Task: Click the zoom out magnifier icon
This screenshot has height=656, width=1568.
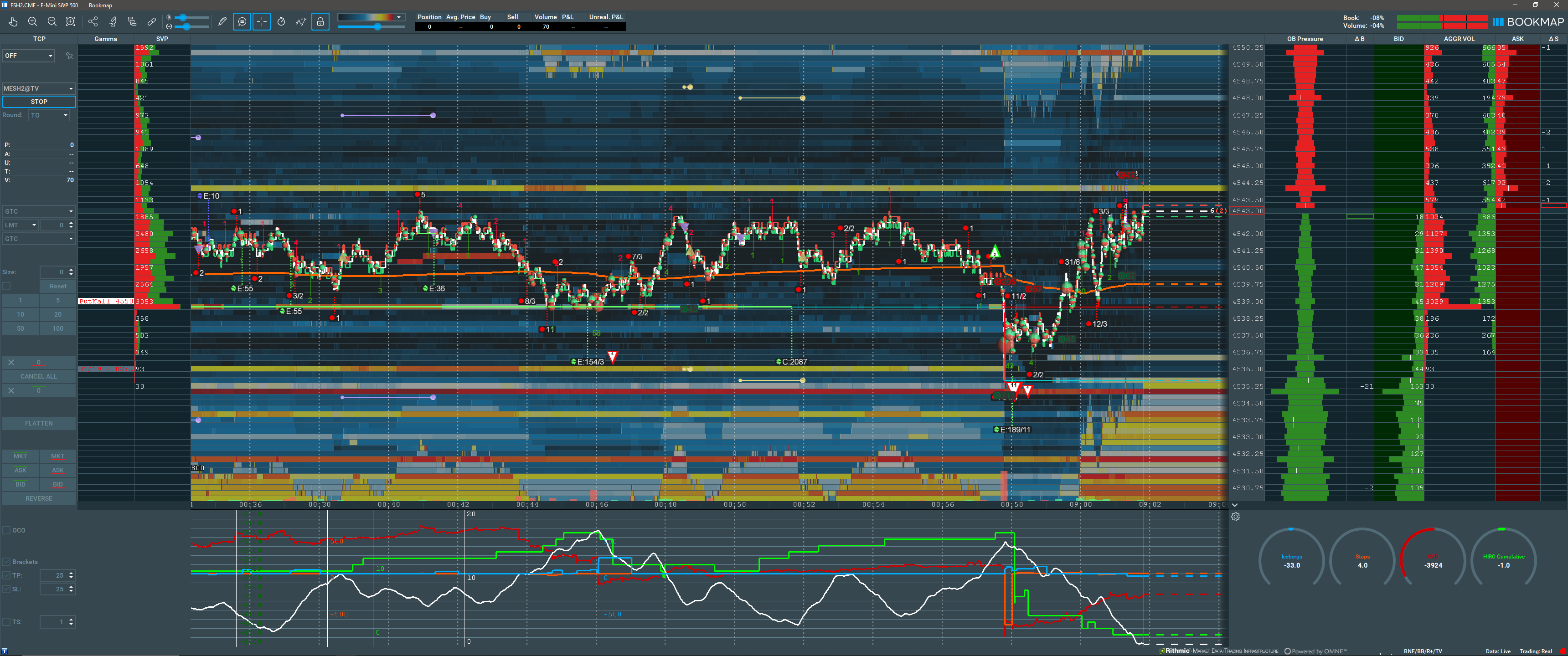Action: pyautogui.click(x=52, y=22)
